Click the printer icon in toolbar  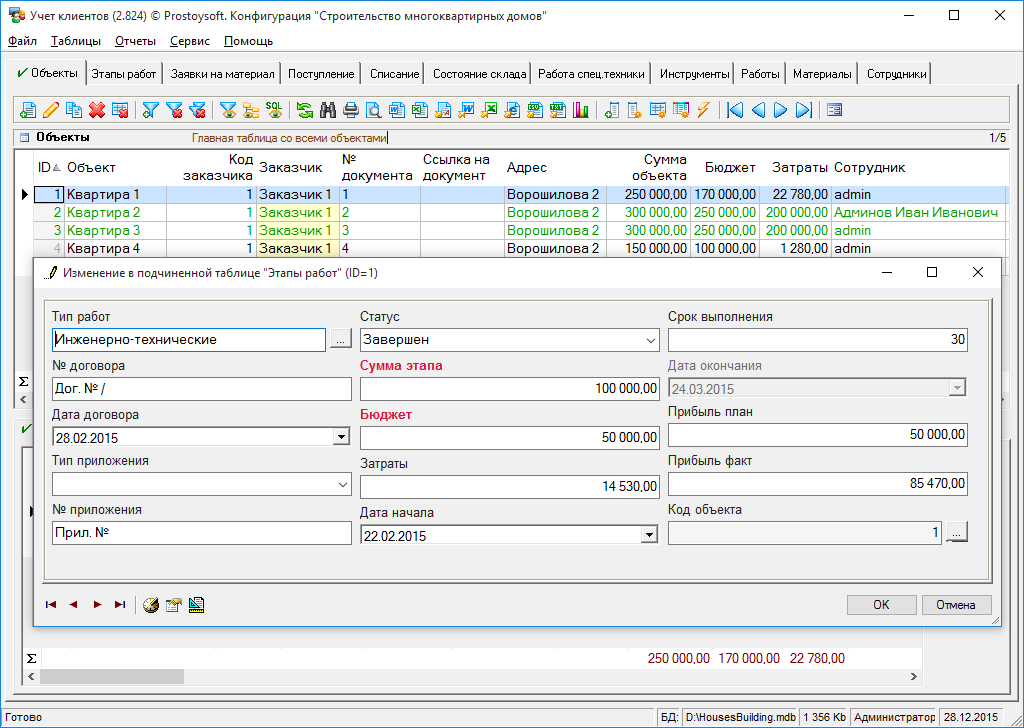350,110
